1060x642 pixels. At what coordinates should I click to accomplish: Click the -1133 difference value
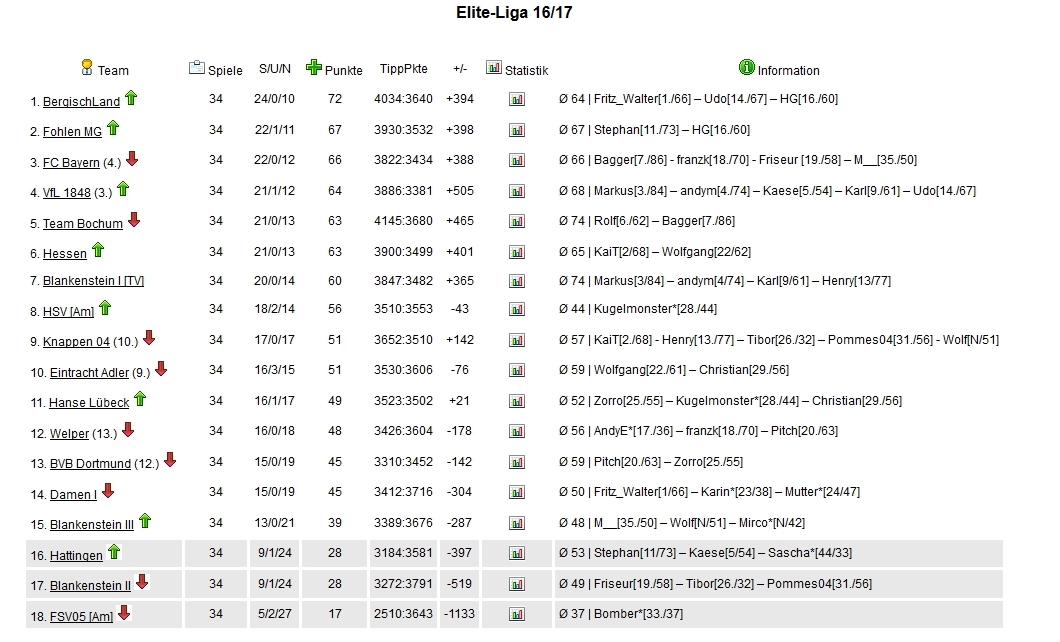click(460, 614)
